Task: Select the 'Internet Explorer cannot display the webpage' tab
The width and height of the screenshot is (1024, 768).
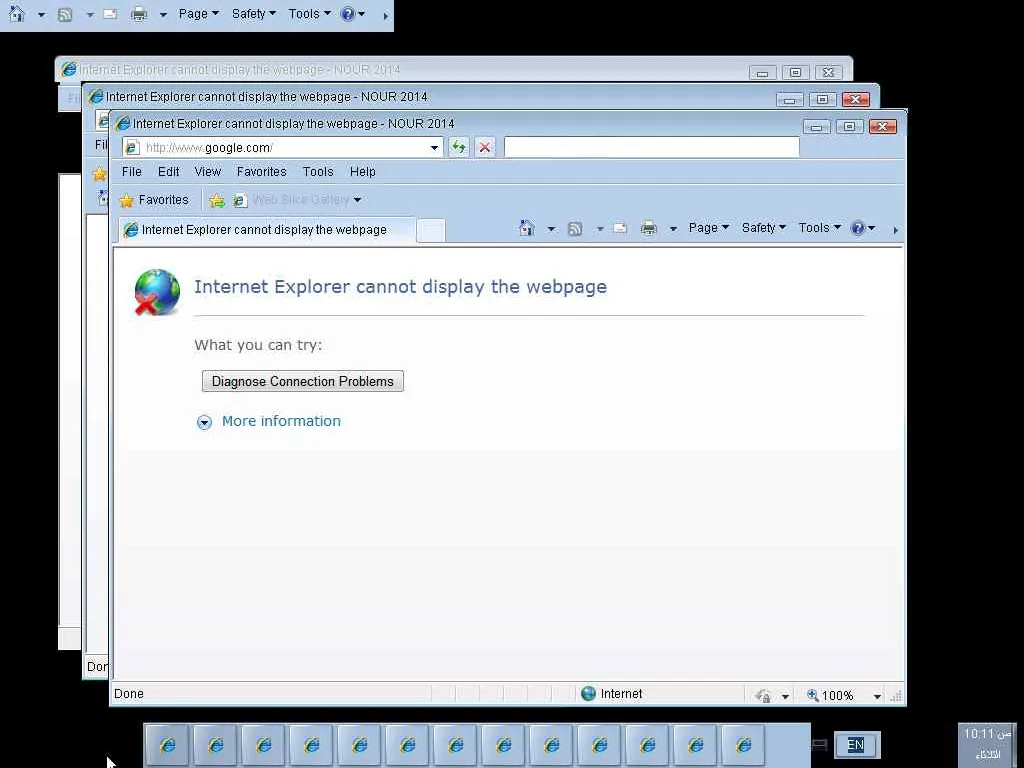Action: click(266, 230)
